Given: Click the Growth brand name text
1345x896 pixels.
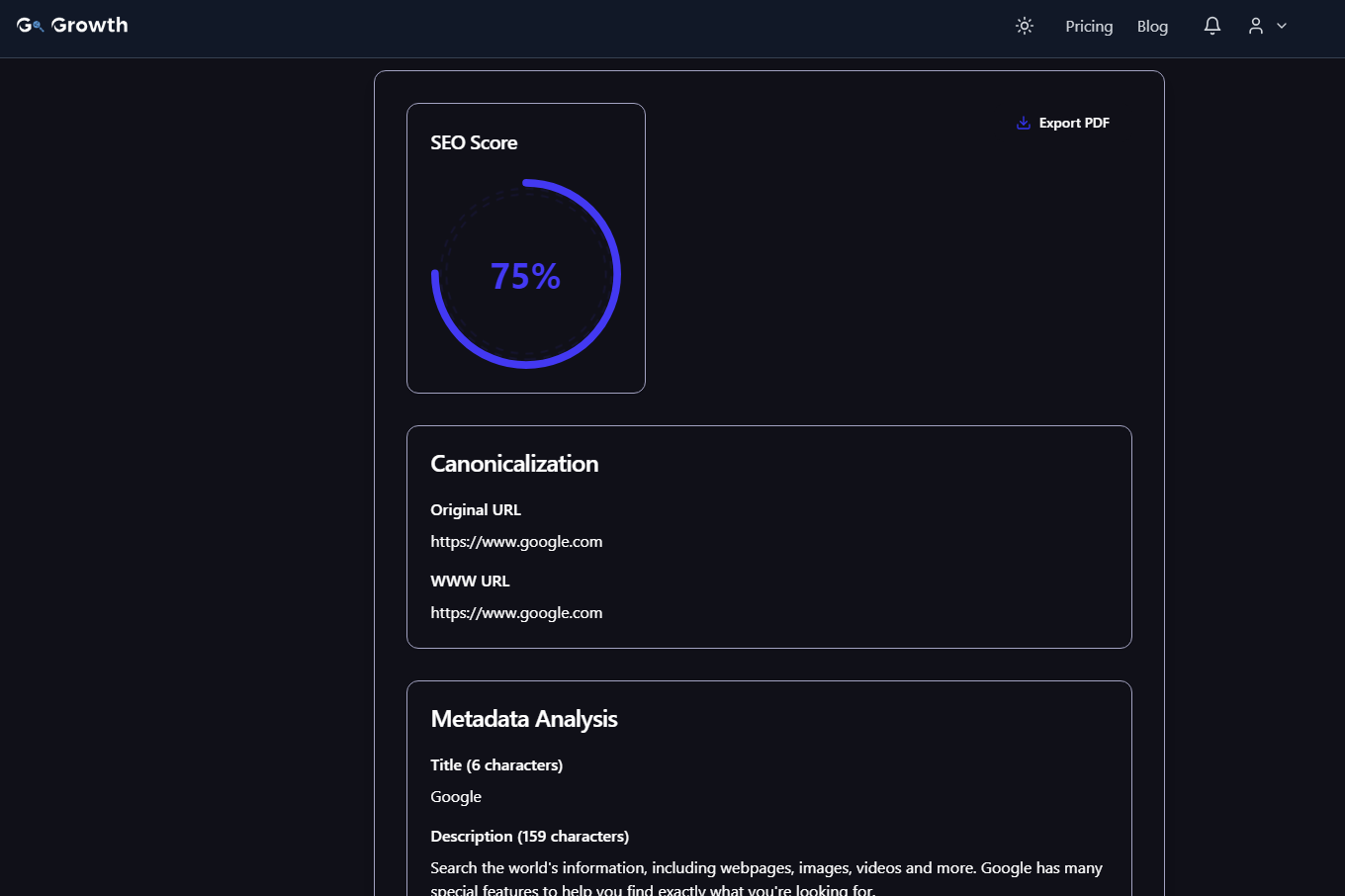Looking at the screenshot, I should coord(89,26).
